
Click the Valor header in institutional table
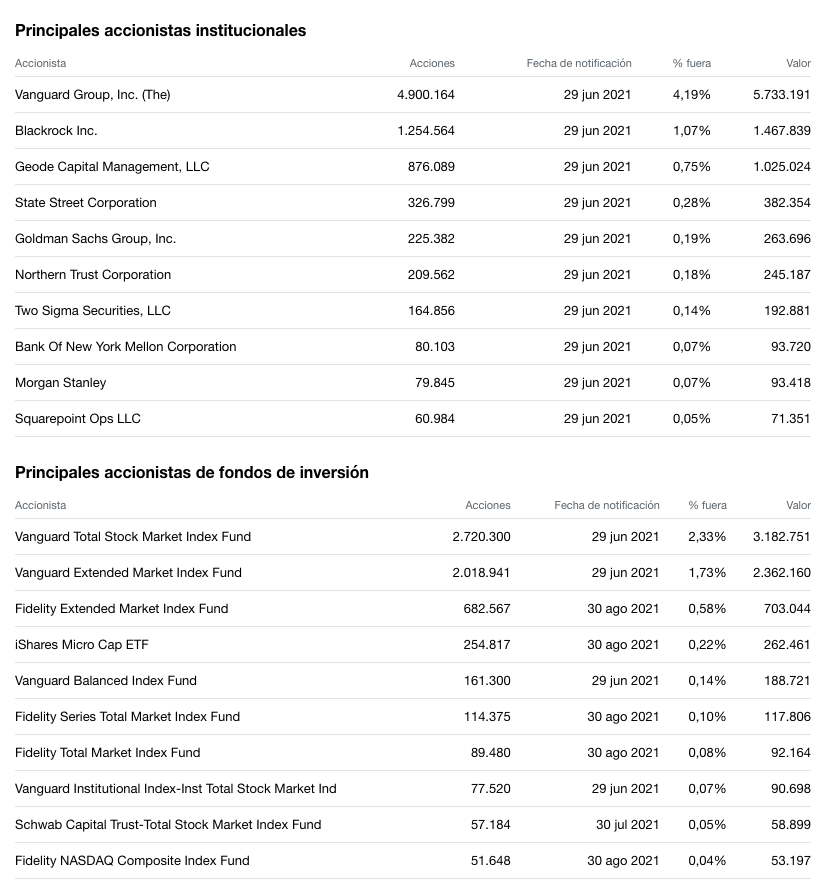[x=798, y=63]
